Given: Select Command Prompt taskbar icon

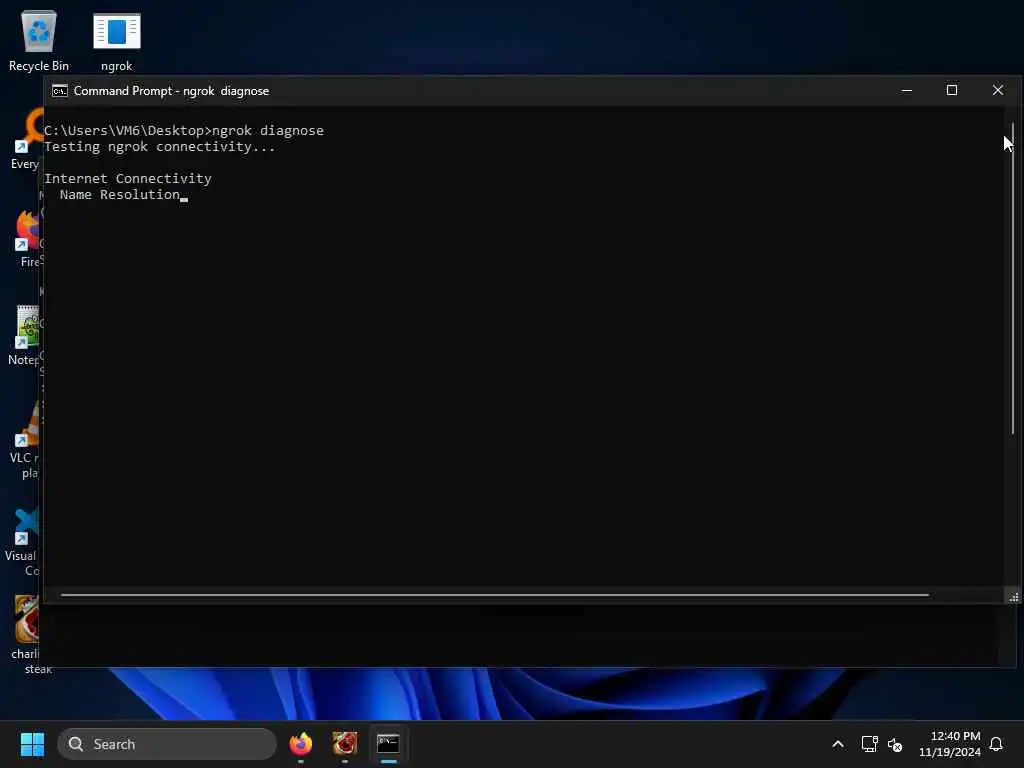Looking at the screenshot, I should tap(389, 744).
